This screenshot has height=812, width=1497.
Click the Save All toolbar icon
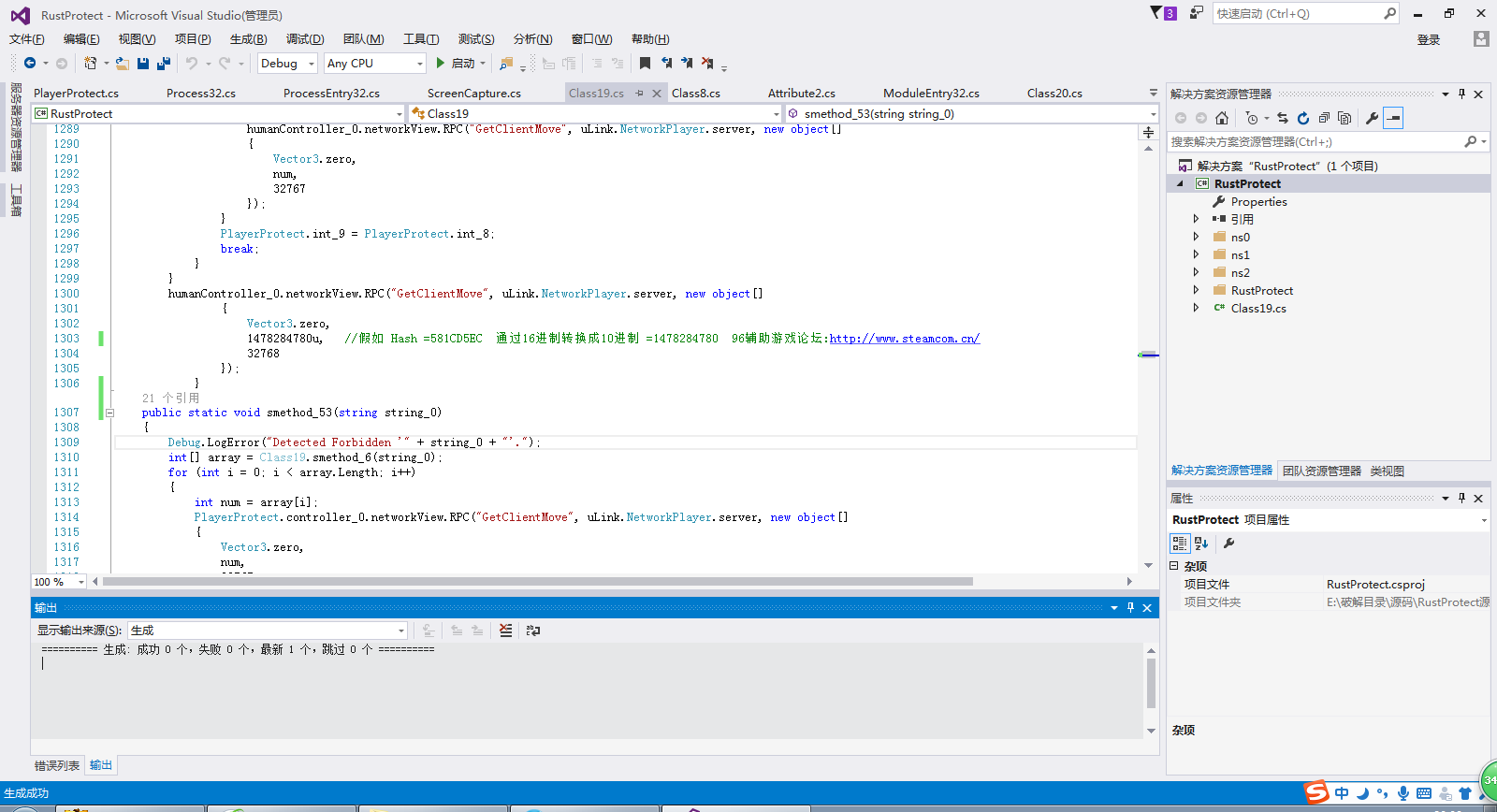pyautogui.click(x=164, y=64)
